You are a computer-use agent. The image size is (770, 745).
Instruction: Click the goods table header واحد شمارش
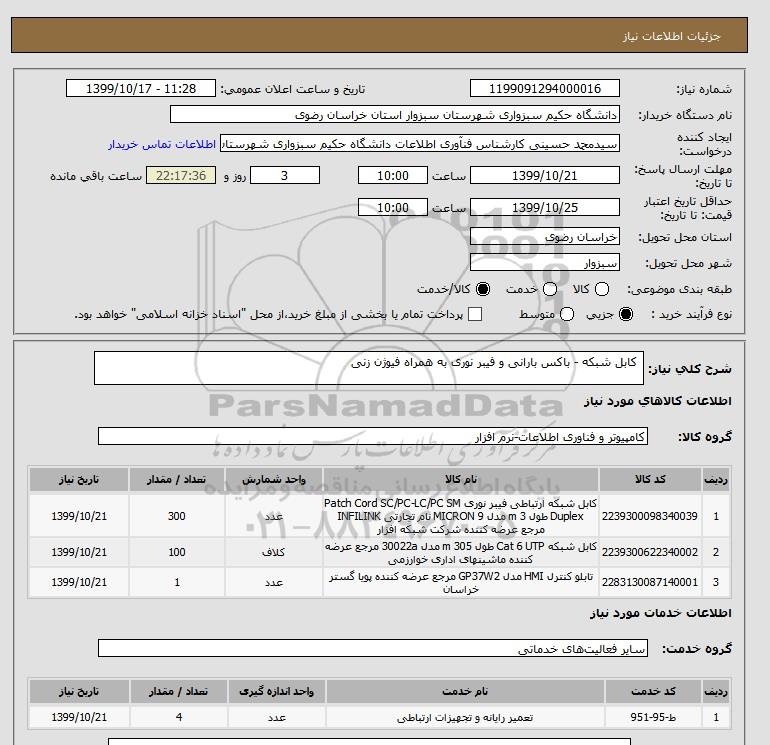[x=274, y=479]
